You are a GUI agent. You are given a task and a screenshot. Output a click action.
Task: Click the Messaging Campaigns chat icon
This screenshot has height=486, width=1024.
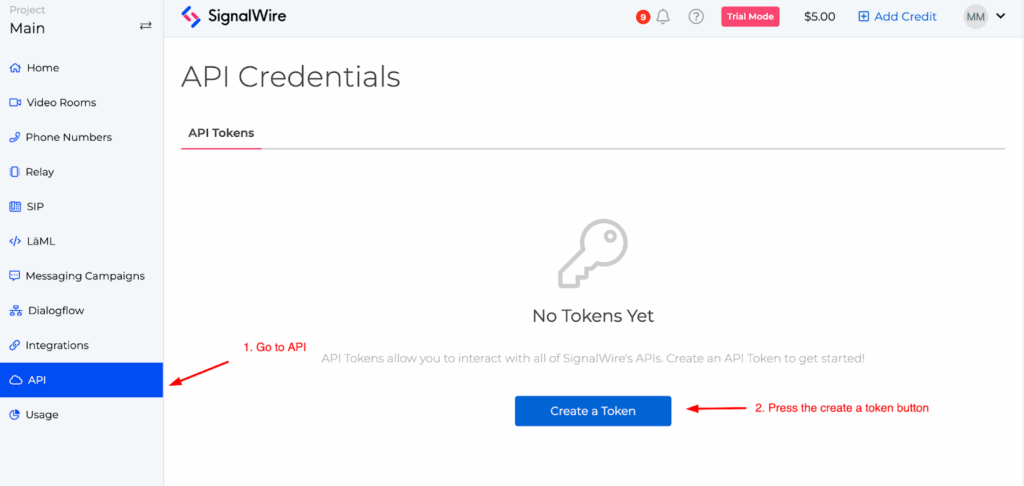click(15, 276)
